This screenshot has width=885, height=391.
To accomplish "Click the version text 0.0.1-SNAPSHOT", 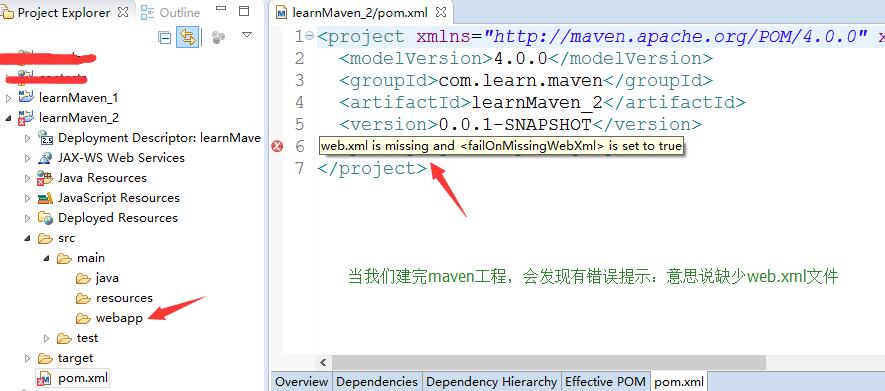I will (x=514, y=125).
